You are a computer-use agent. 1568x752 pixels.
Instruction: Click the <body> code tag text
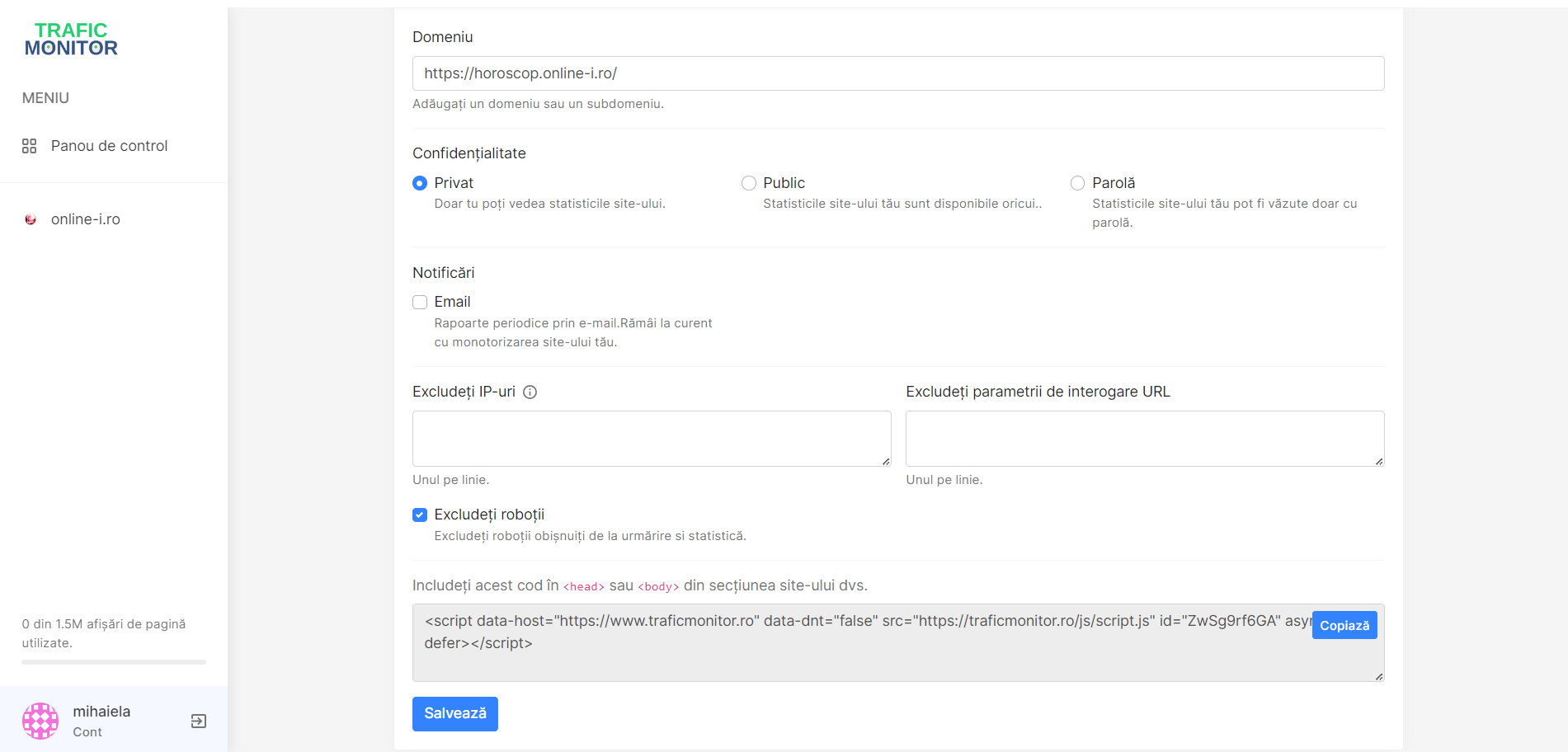[x=658, y=586]
